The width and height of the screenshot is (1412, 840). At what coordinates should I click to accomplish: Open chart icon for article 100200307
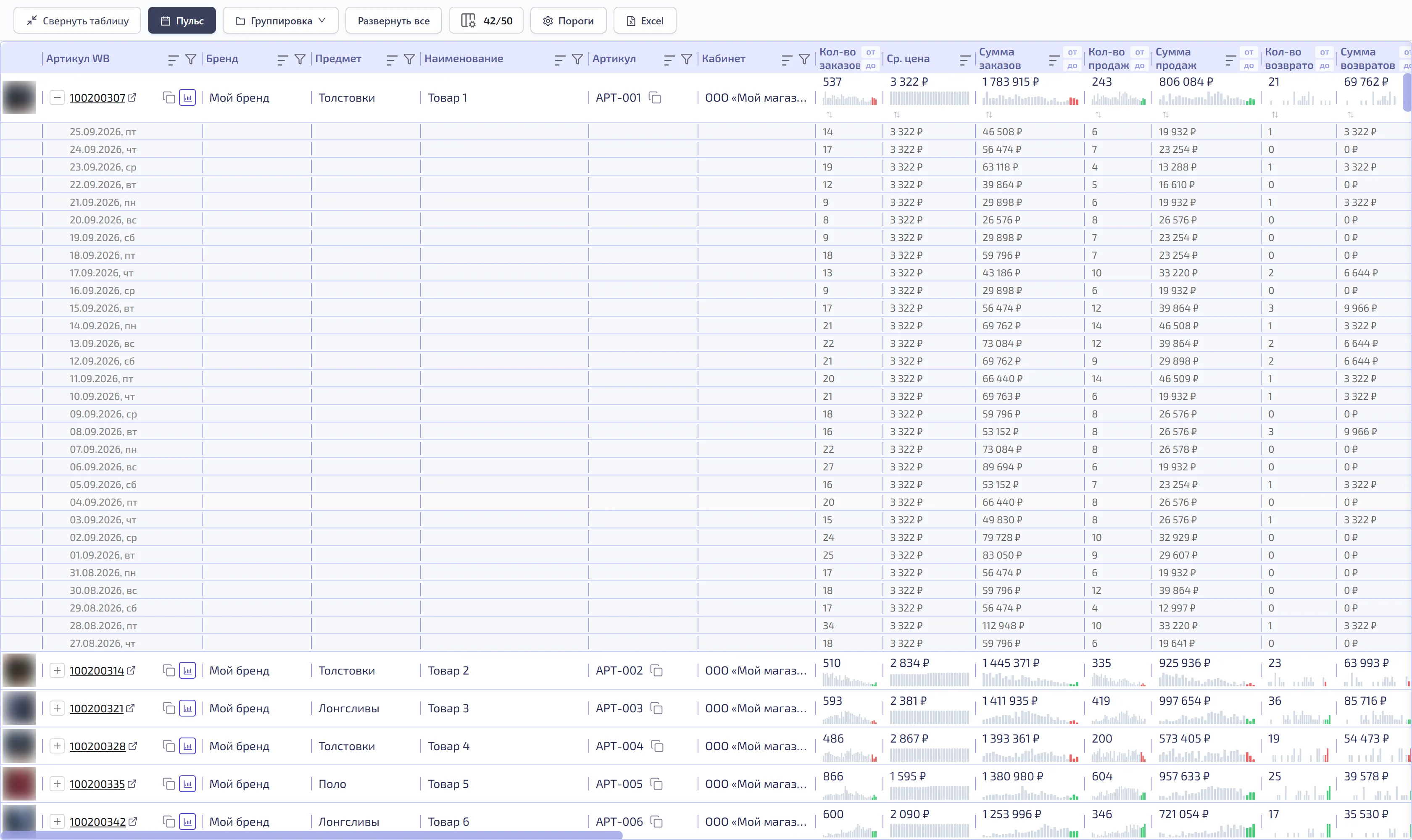(x=187, y=97)
